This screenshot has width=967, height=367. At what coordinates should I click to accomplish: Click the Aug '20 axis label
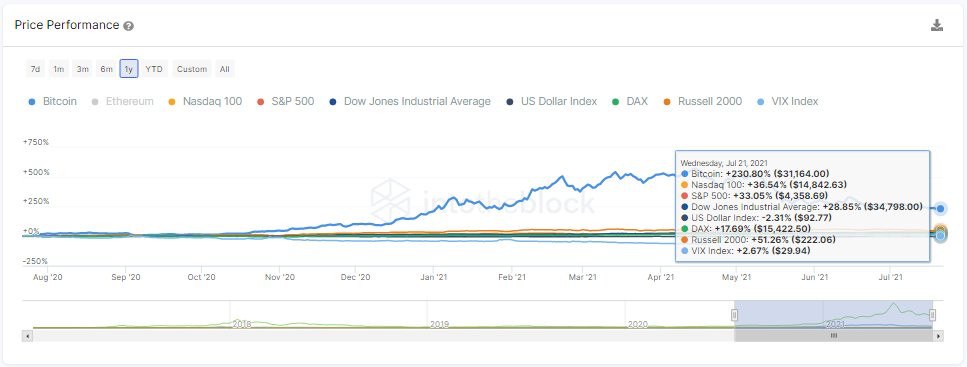pyautogui.click(x=47, y=278)
